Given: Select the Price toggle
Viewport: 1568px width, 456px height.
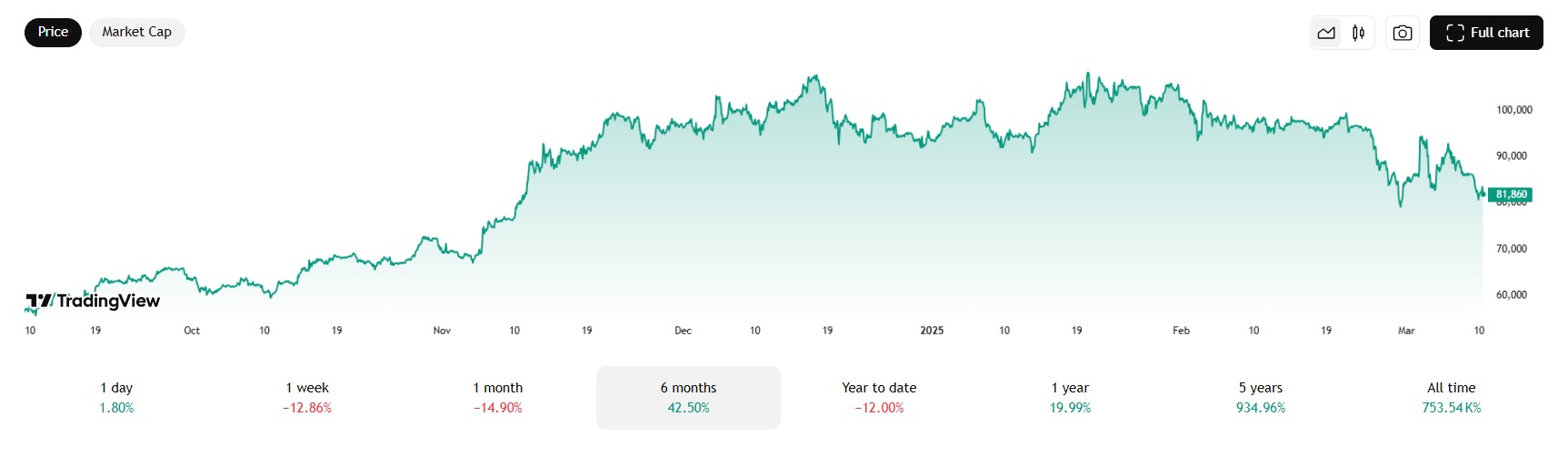Looking at the screenshot, I should (x=53, y=32).
